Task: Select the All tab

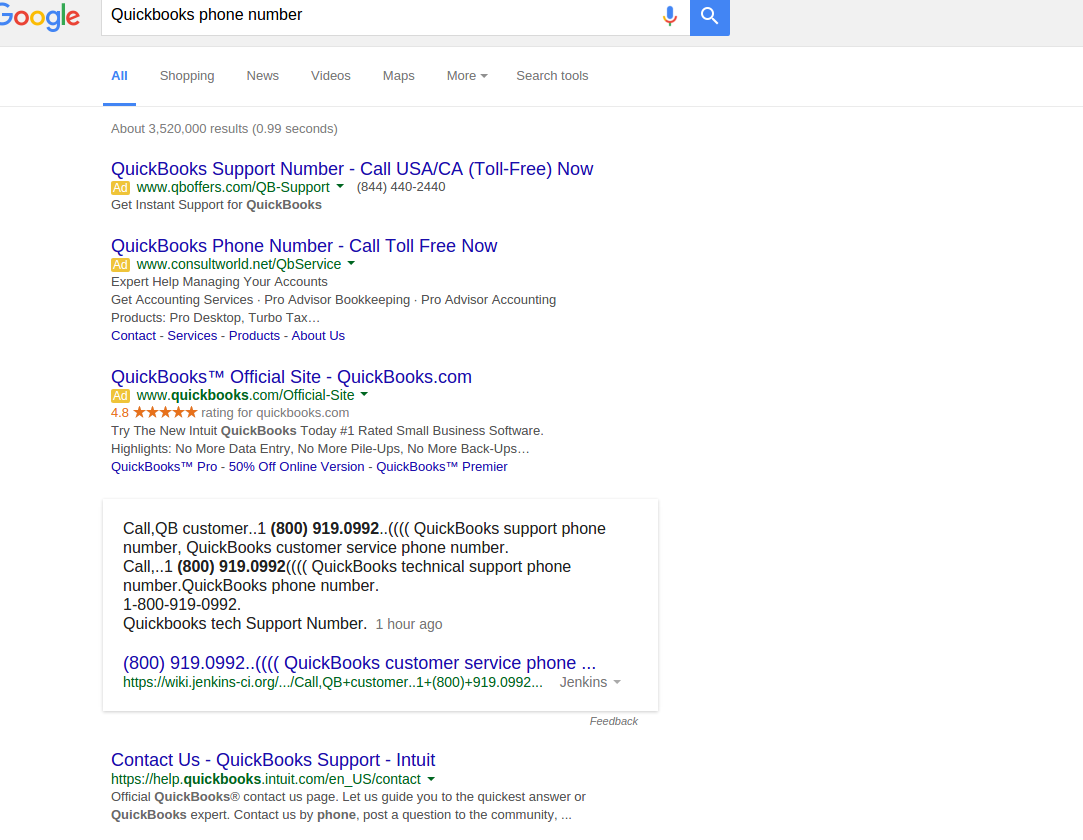Action: point(119,76)
